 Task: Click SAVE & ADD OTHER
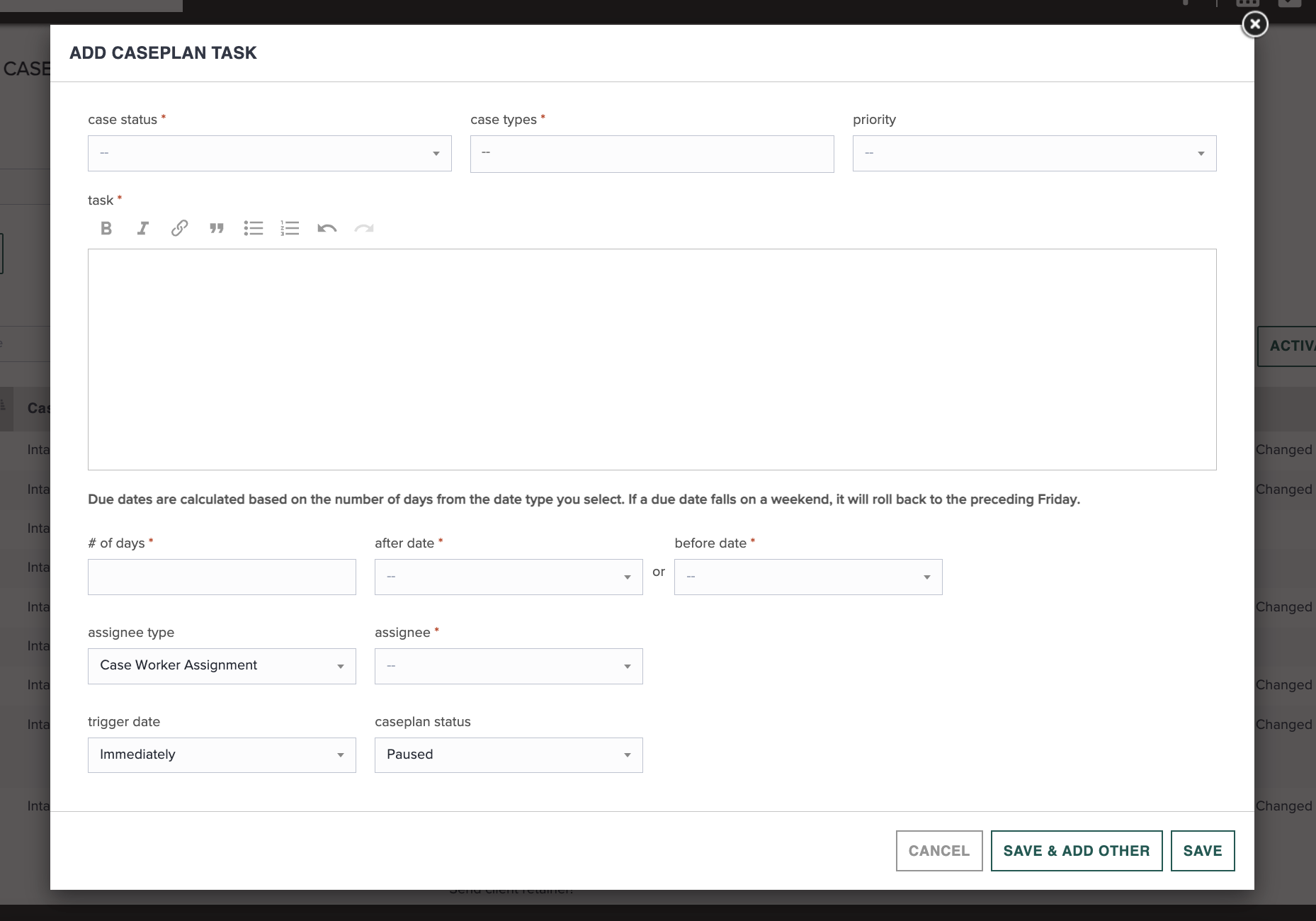(x=1076, y=850)
